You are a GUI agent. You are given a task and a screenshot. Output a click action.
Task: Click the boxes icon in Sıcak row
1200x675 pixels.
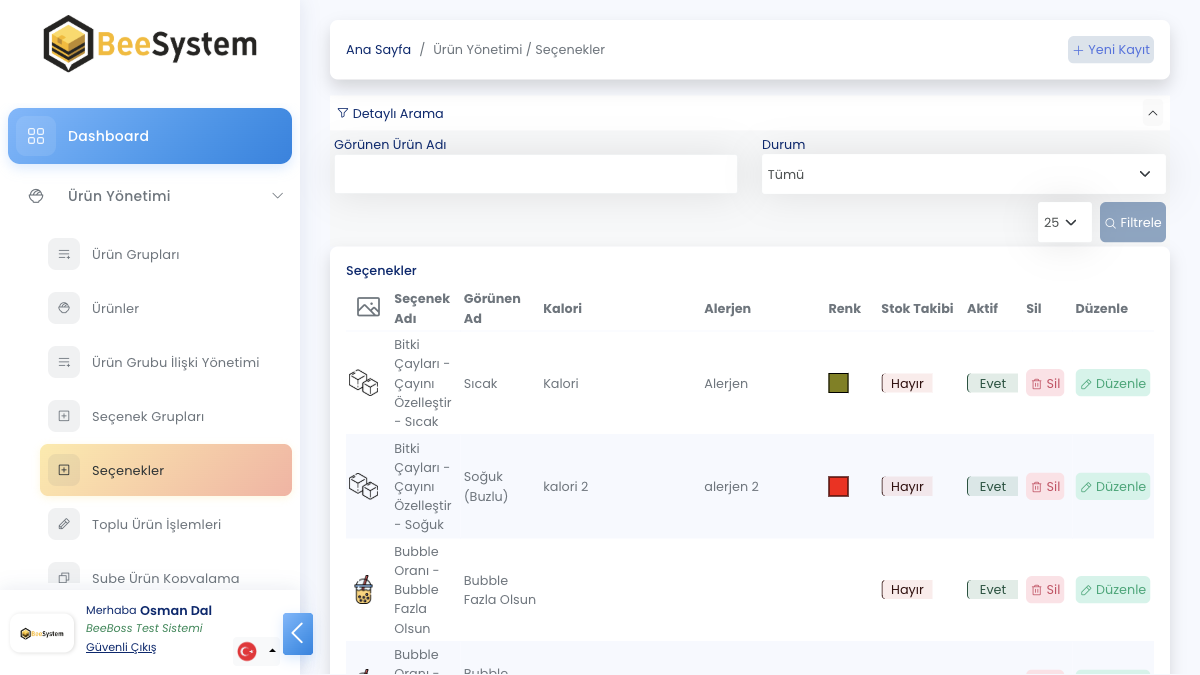(363, 383)
